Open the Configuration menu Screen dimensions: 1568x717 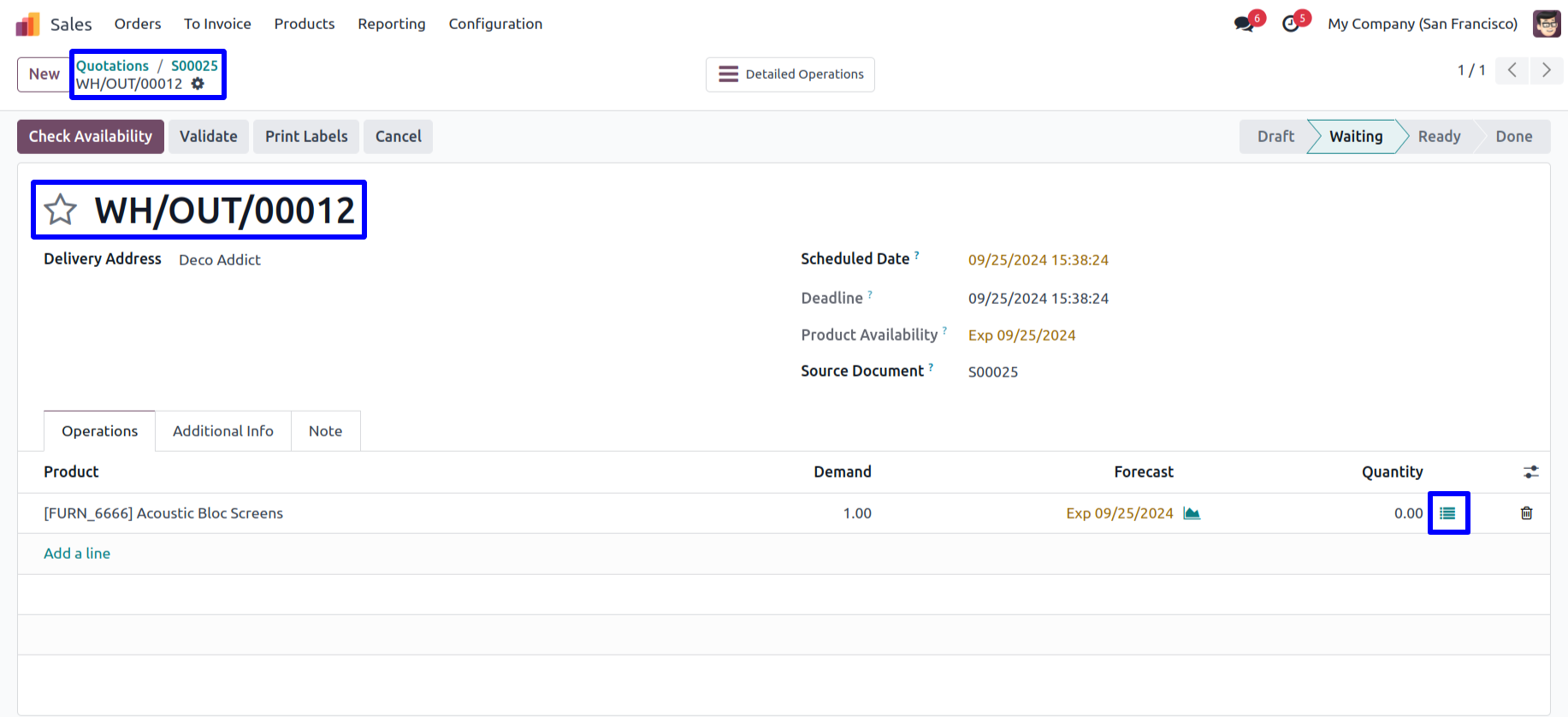(495, 24)
